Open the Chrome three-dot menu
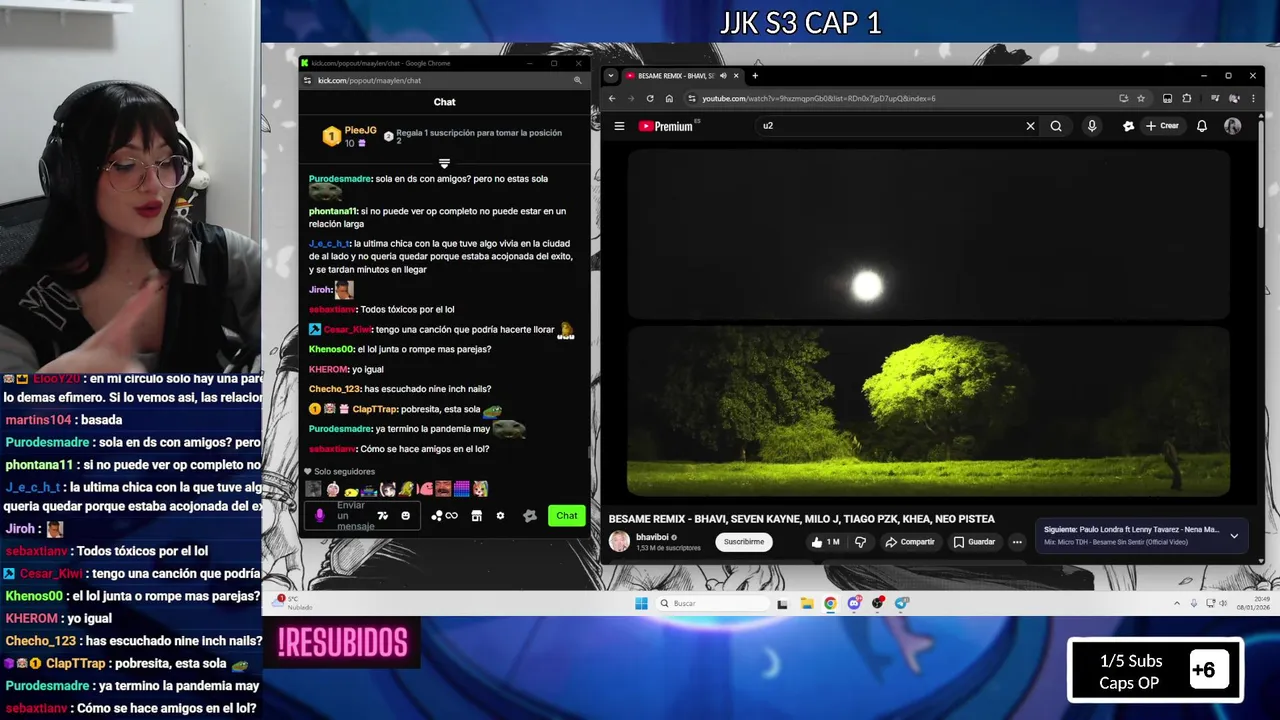 [x=1252, y=98]
